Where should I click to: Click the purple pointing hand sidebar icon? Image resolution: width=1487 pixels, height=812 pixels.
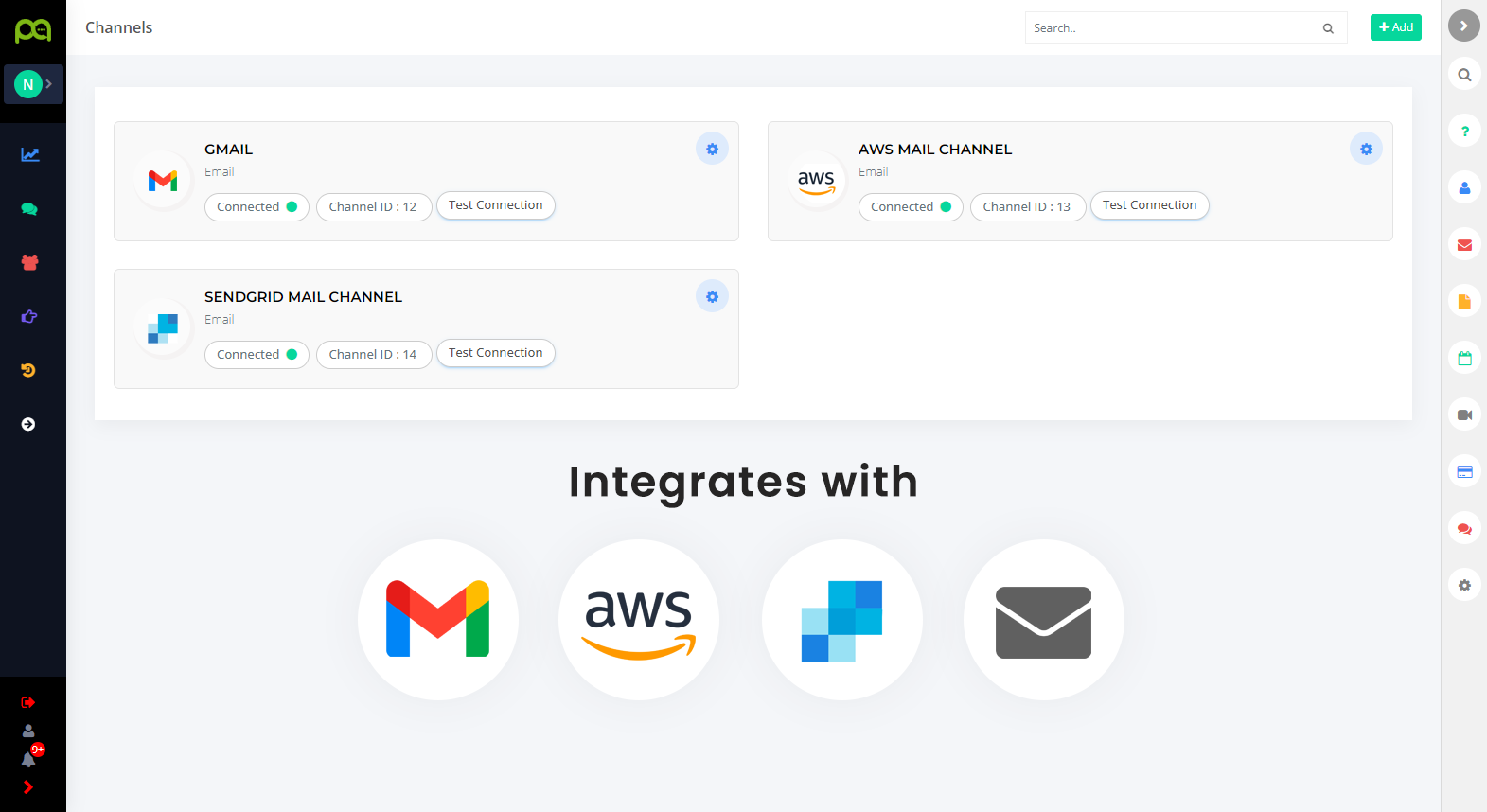tap(29, 316)
